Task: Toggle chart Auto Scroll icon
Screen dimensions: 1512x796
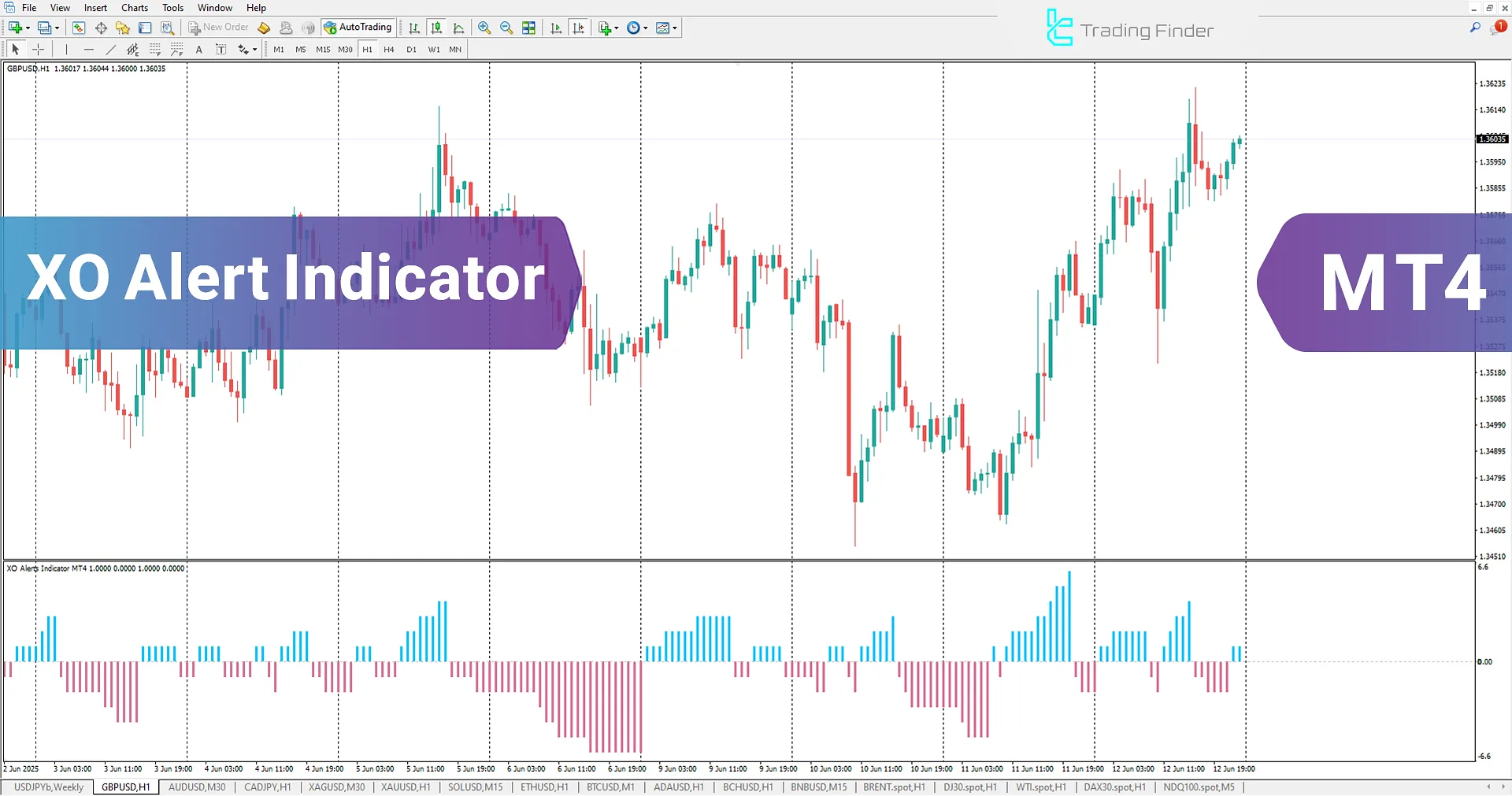Action: pos(556,28)
